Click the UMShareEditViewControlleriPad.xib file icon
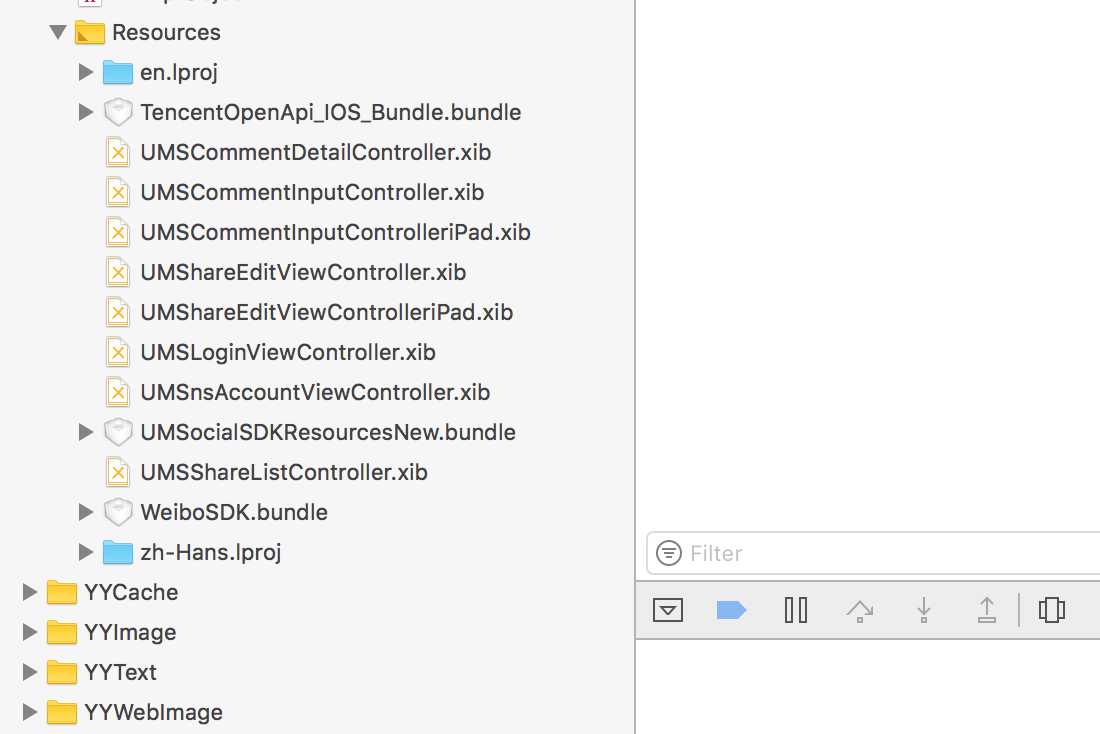1100x734 pixels. [x=118, y=312]
